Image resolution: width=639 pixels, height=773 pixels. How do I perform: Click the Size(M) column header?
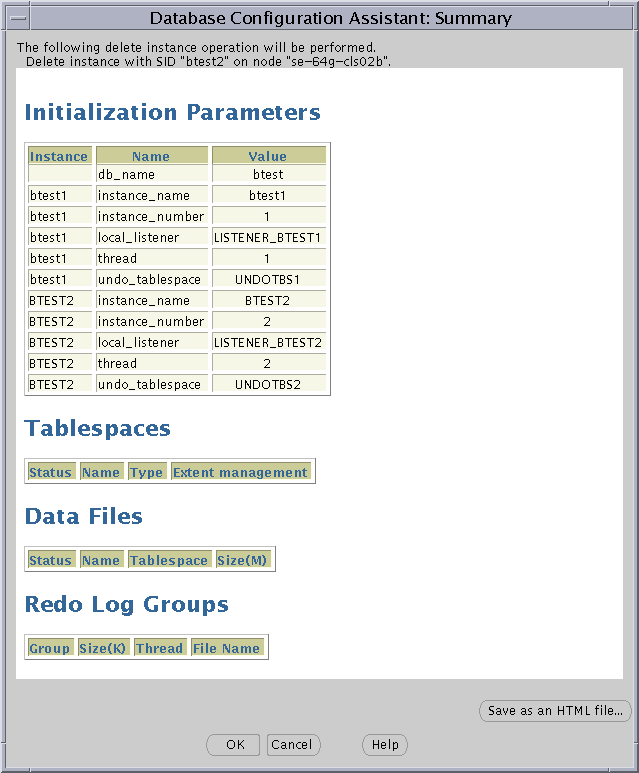click(x=242, y=560)
